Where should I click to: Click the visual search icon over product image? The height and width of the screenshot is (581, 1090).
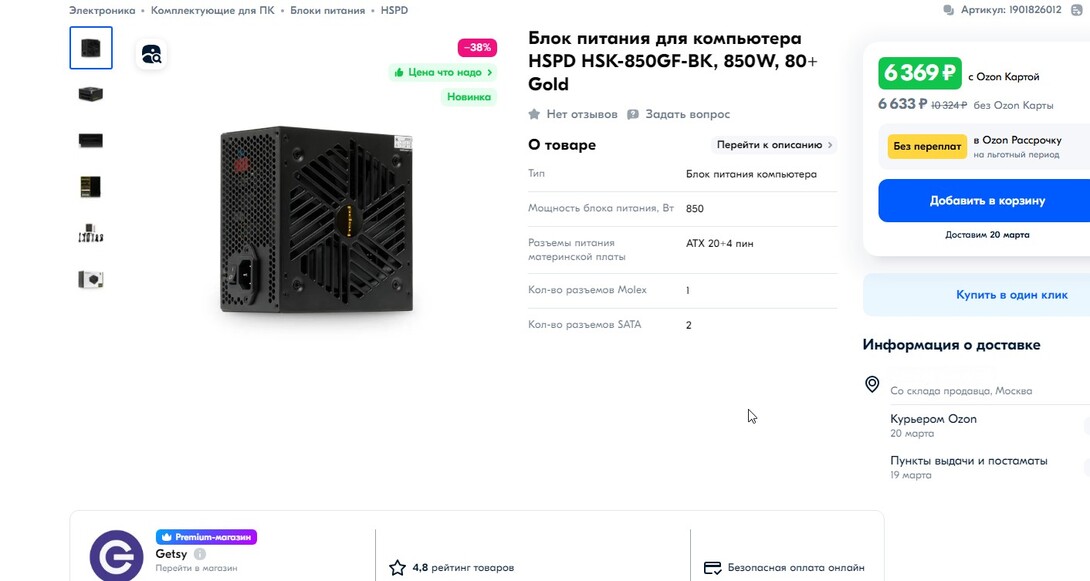click(151, 54)
